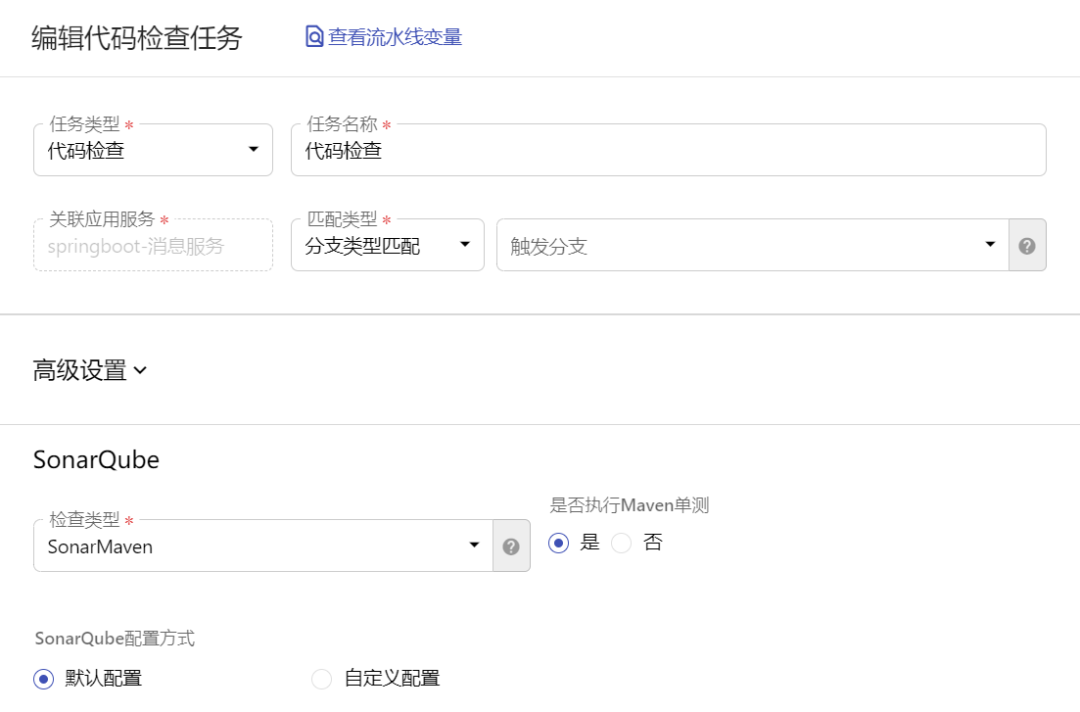
Task: Click the dropdown caret on the SonarMaven field
Action: (x=474, y=545)
